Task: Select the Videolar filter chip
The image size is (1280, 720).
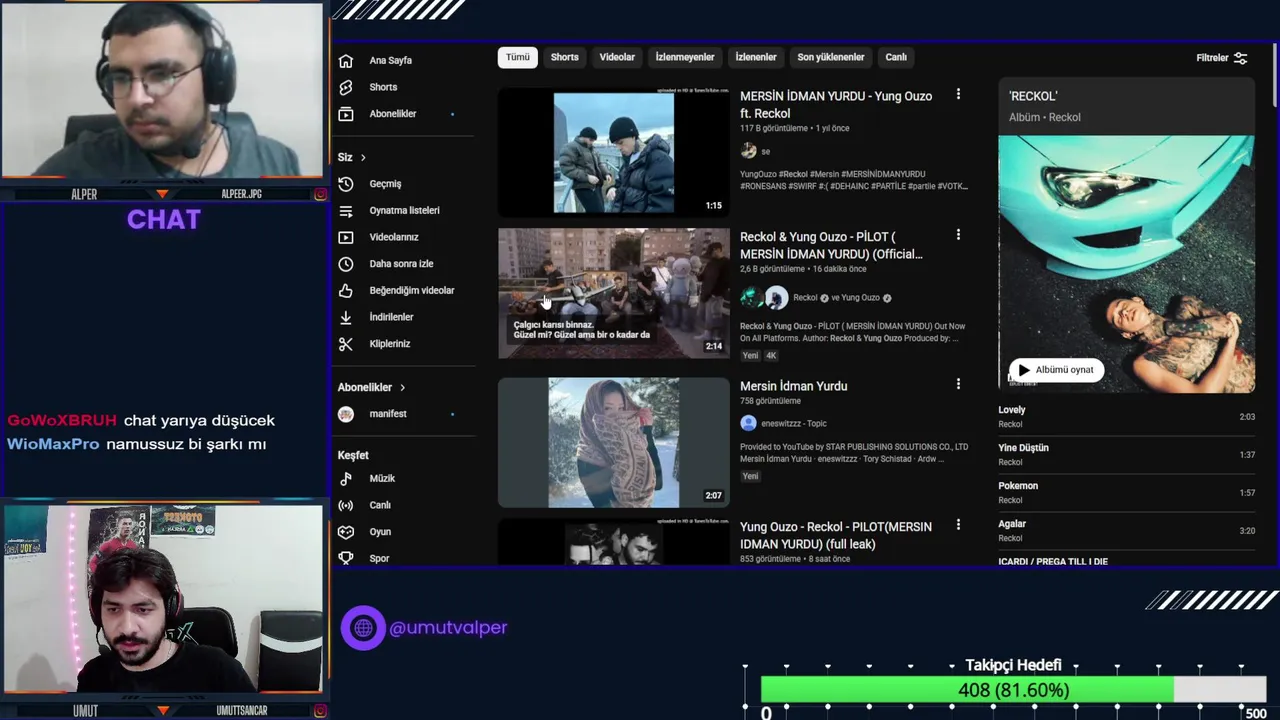Action: (x=617, y=58)
